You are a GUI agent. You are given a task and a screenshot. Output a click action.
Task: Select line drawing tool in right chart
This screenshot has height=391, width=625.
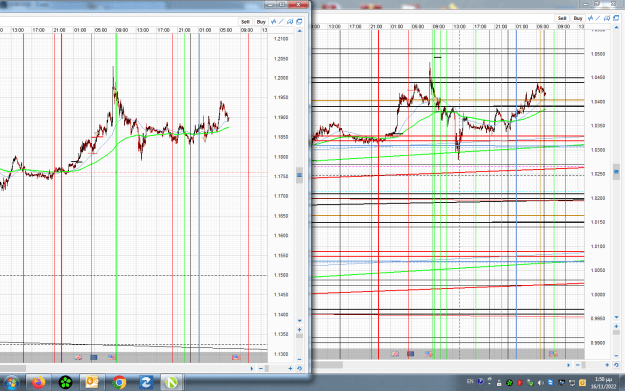pyautogui.click(x=598, y=18)
